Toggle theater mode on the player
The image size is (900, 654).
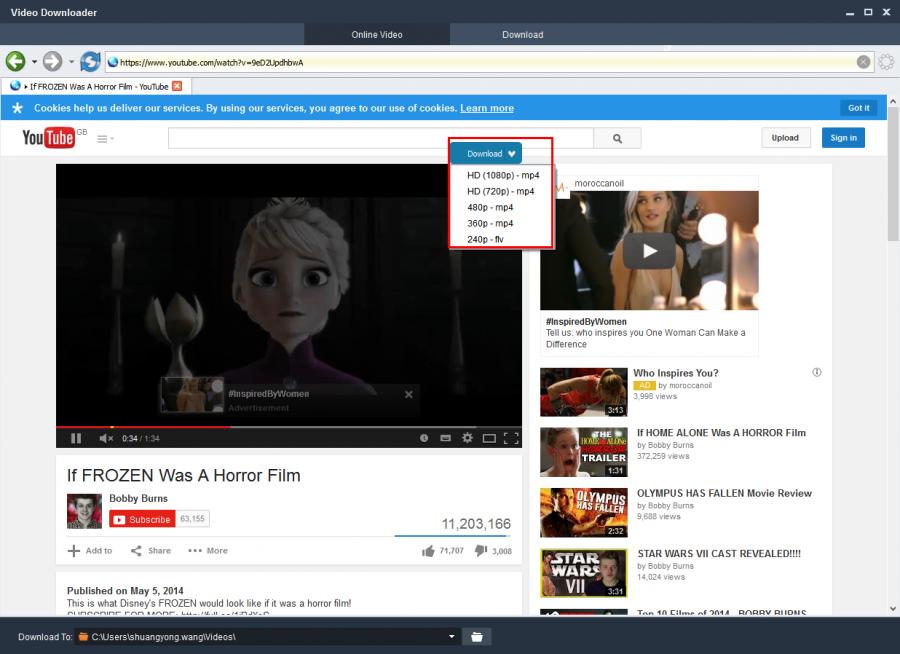click(x=489, y=438)
